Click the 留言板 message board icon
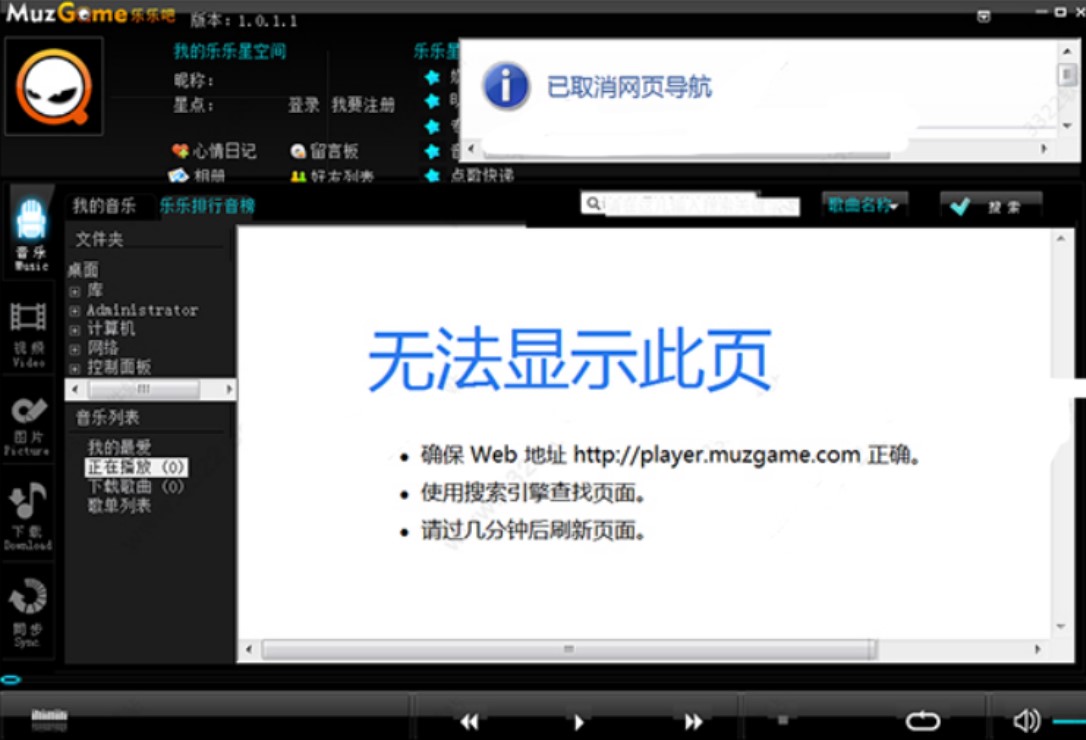Image resolution: width=1086 pixels, height=740 pixels. [x=298, y=151]
